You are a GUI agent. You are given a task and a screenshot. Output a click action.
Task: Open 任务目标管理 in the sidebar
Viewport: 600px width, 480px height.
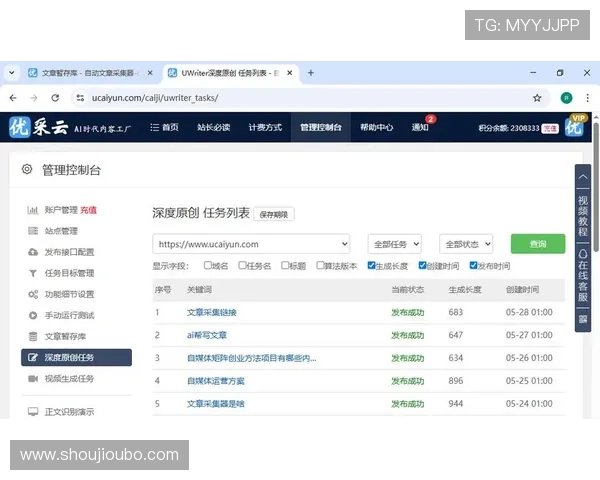69,273
